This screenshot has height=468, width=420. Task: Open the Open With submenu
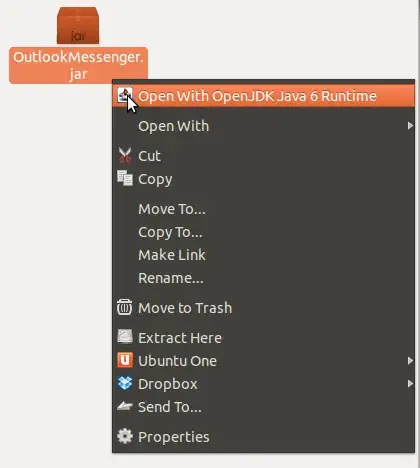[263, 126]
